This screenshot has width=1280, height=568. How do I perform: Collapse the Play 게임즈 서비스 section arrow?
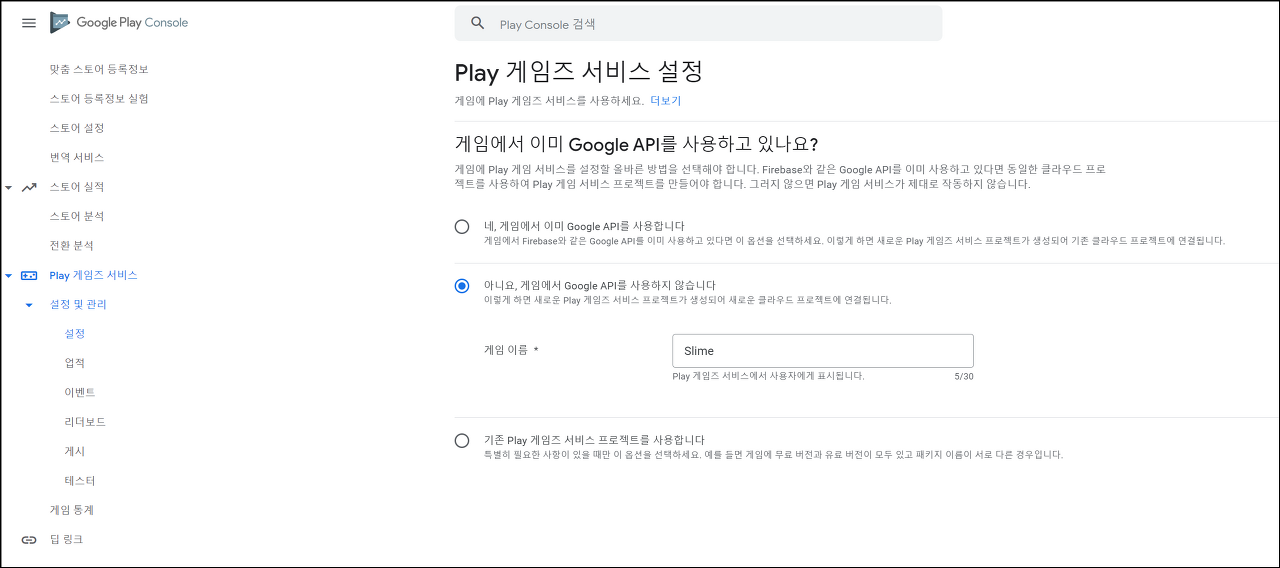[x=9, y=275]
